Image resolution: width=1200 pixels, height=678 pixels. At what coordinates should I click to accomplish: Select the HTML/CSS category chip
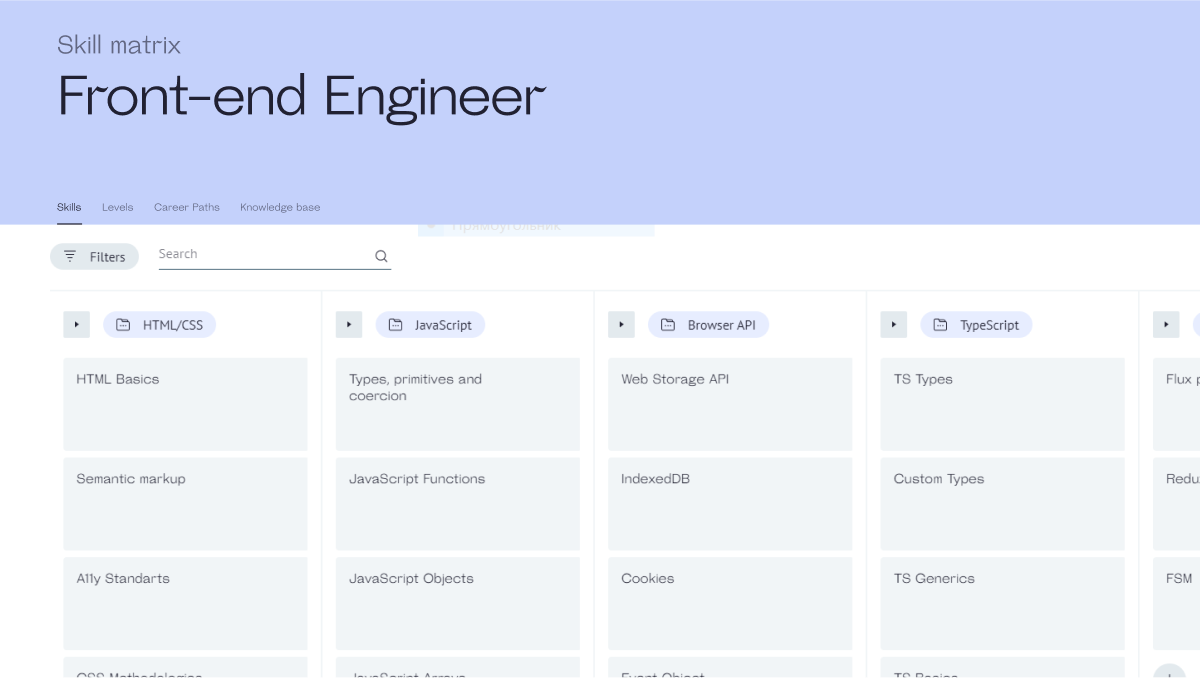click(159, 324)
